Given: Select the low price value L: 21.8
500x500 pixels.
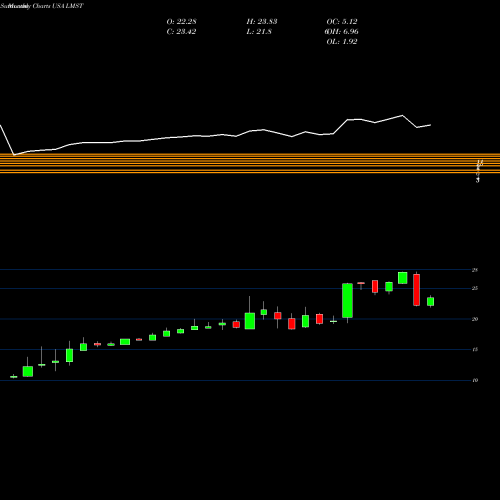Looking at the screenshot, I should (259, 32).
